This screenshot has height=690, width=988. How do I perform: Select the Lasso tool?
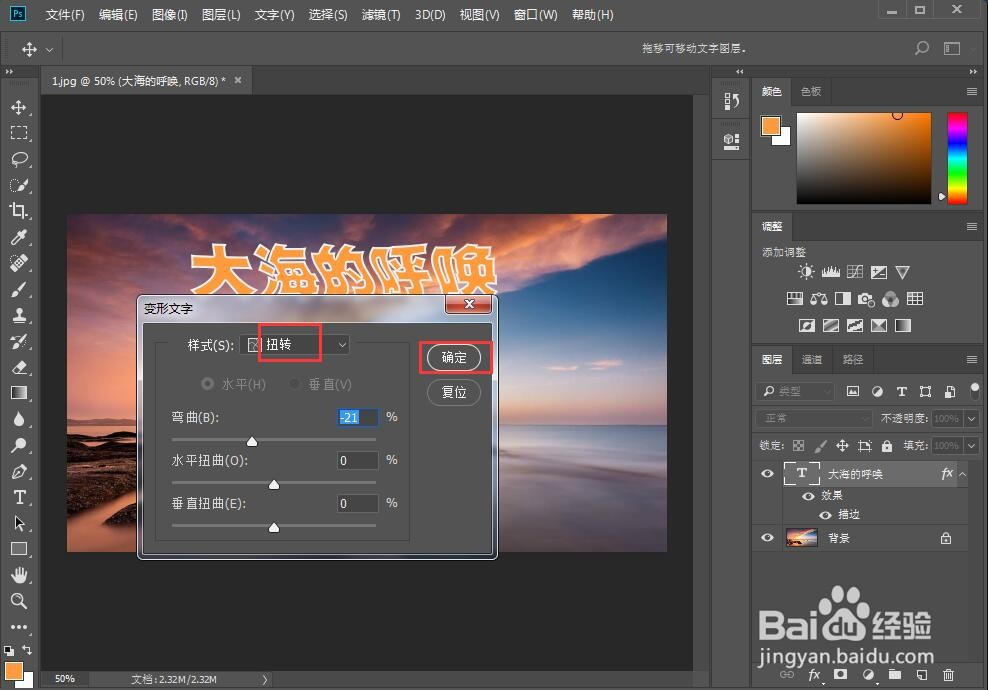click(x=19, y=159)
